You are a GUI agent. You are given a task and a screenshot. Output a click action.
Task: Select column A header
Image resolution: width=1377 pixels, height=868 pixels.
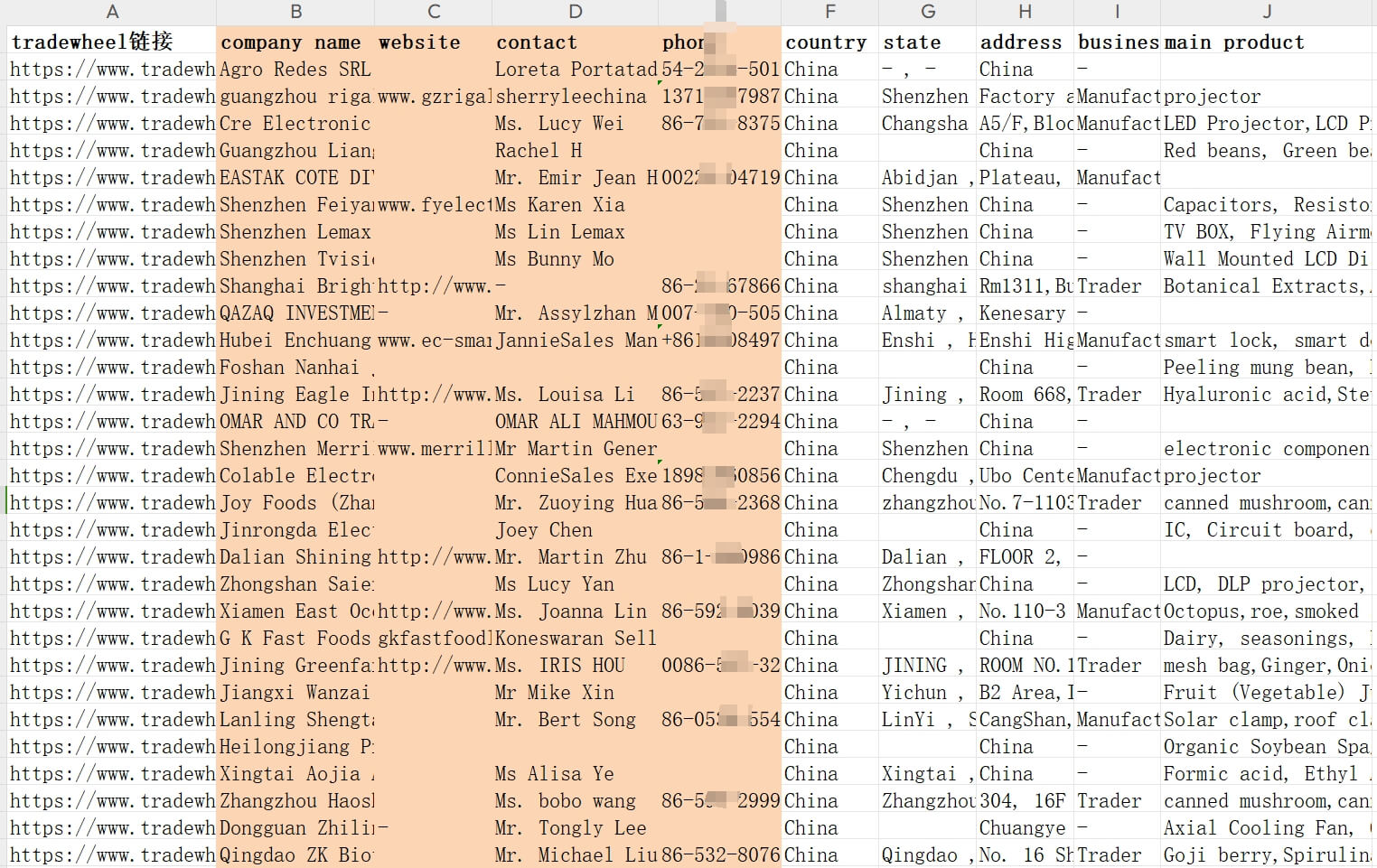[x=111, y=12]
